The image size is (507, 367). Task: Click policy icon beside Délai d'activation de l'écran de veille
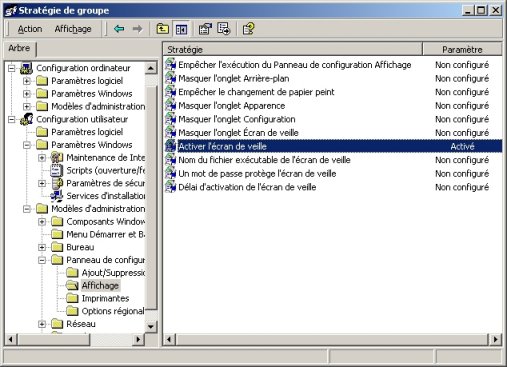click(x=171, y=187)
